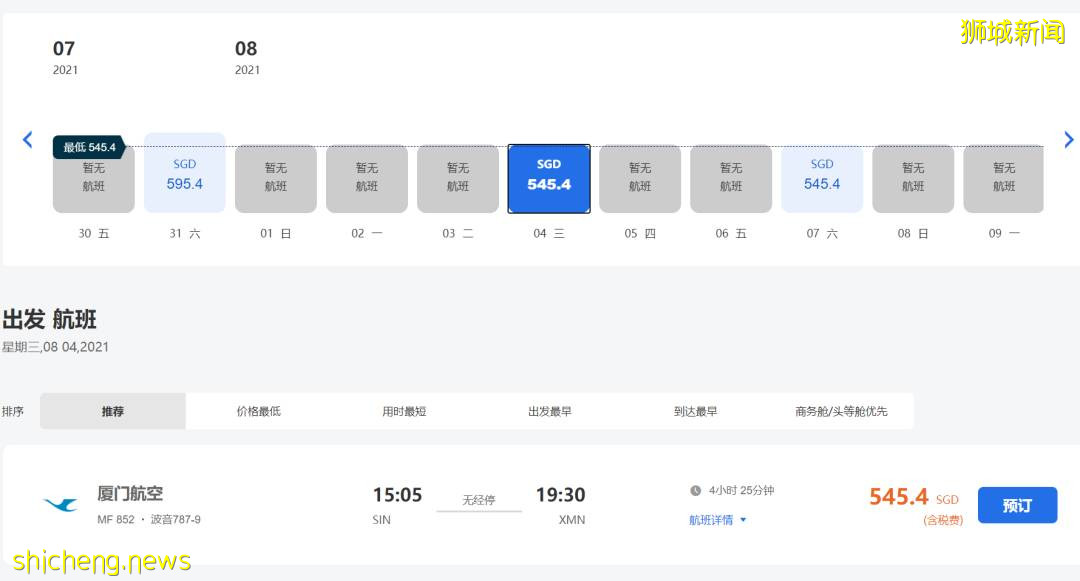Click the right arrow to view later dates
This screenshot has width=1080, height=581.
coord(1068,139)
